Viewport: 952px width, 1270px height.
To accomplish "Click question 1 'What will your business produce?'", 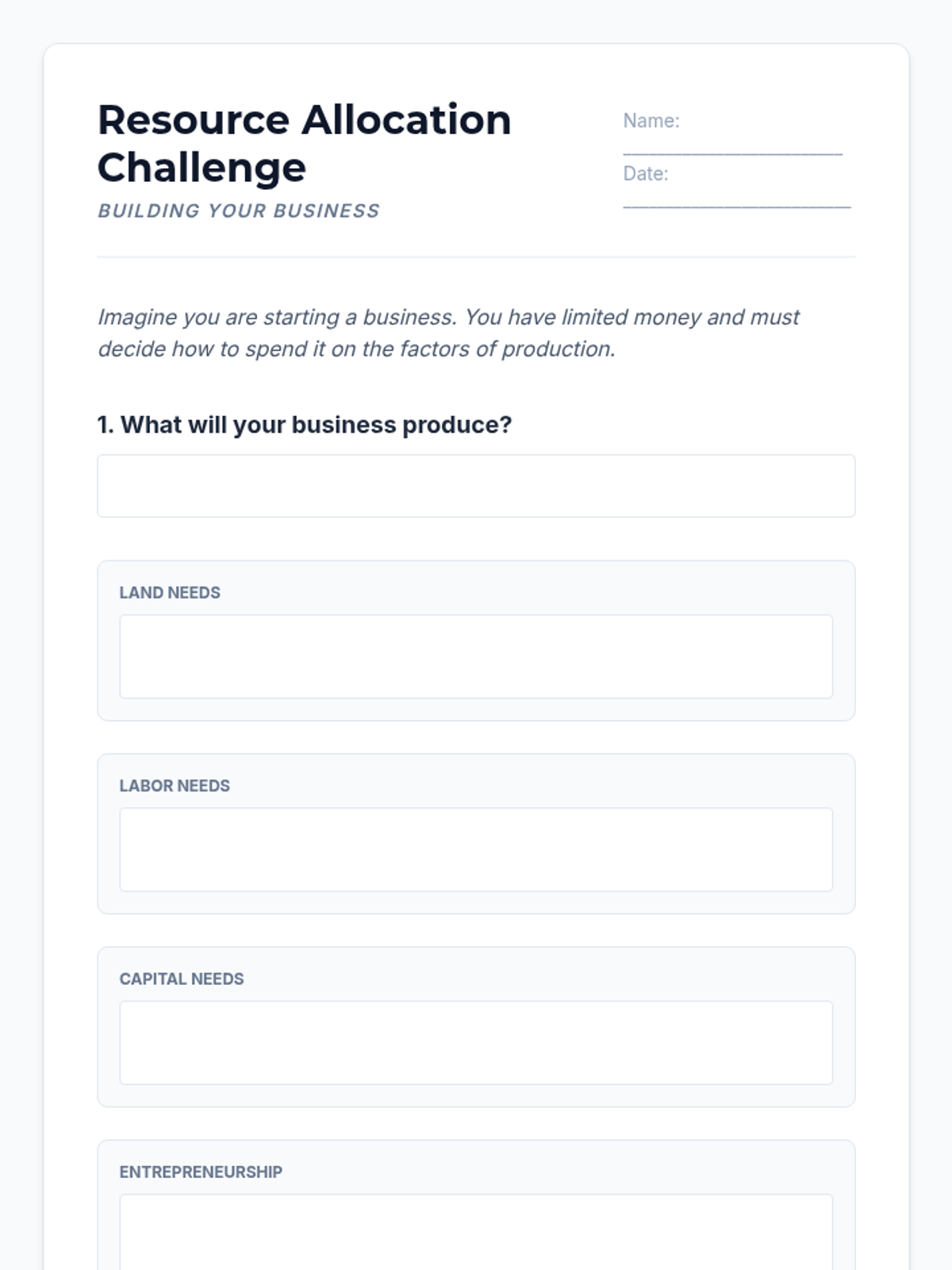I will click(x=305, y=425).
